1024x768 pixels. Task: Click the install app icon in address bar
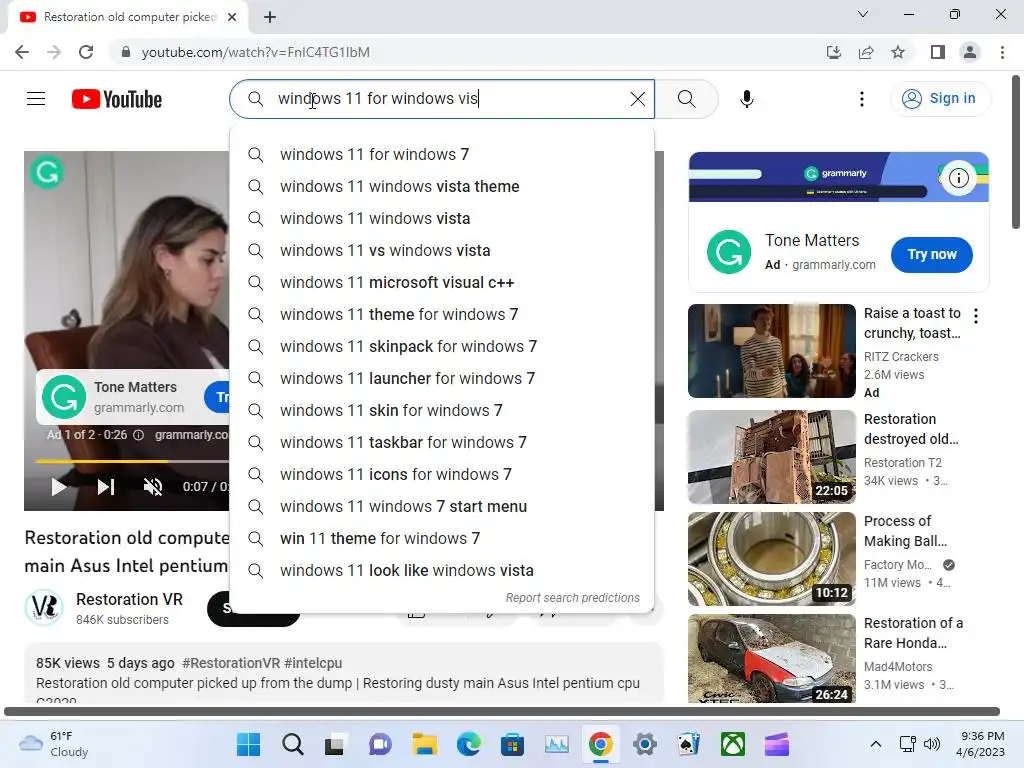[834, 52]
